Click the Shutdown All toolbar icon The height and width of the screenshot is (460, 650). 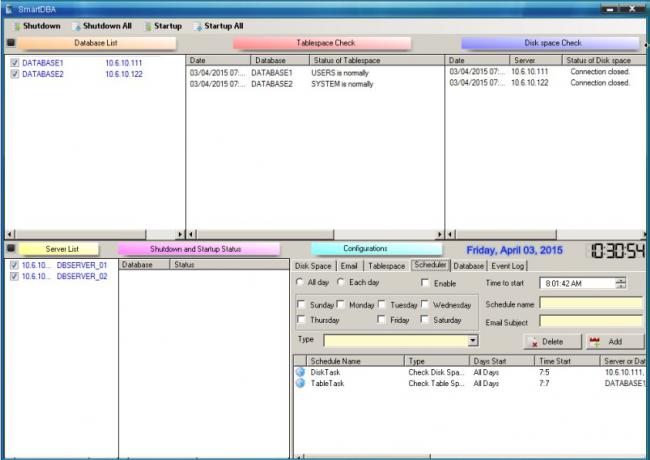click(x=75, y=26)
